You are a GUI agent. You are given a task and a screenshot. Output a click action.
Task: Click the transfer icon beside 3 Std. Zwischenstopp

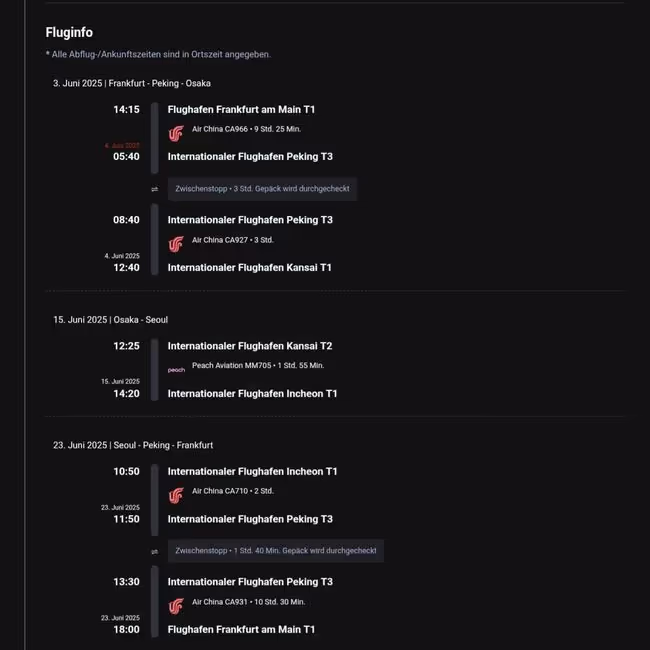pos(155,189)
